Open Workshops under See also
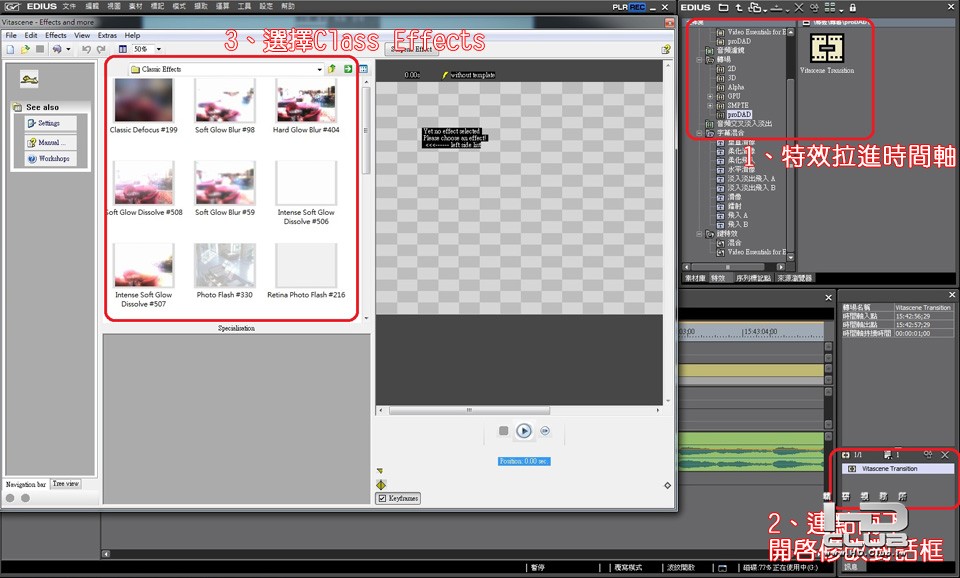The width and height of the screenshot is (960, 578). tap(51, 159)
